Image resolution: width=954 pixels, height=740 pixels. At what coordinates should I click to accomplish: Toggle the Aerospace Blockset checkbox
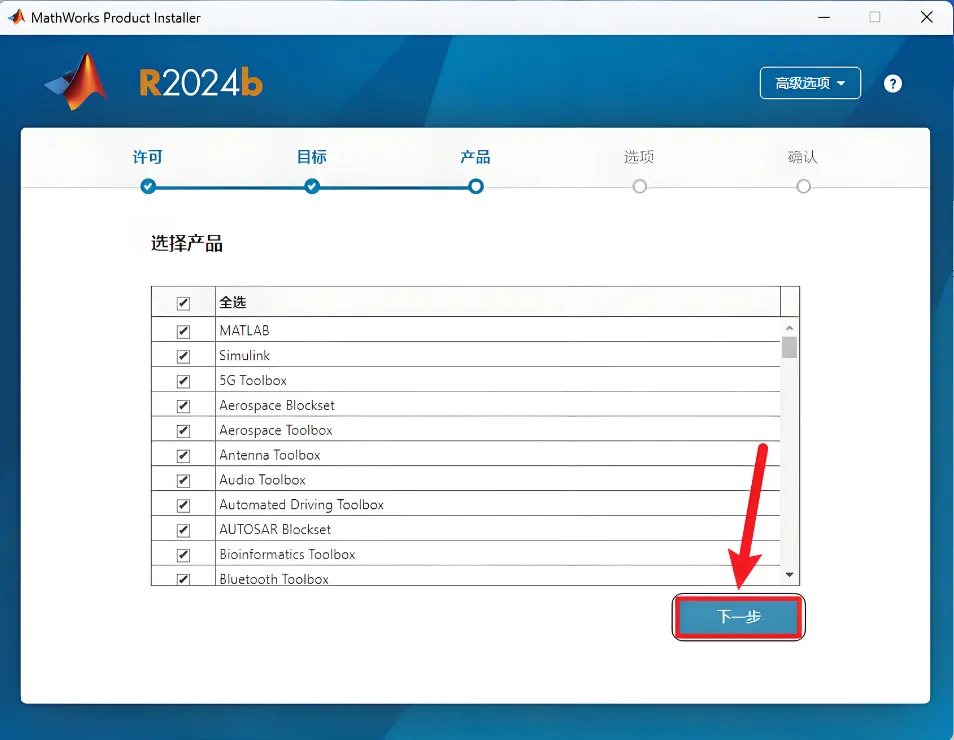tap(183, 406)
